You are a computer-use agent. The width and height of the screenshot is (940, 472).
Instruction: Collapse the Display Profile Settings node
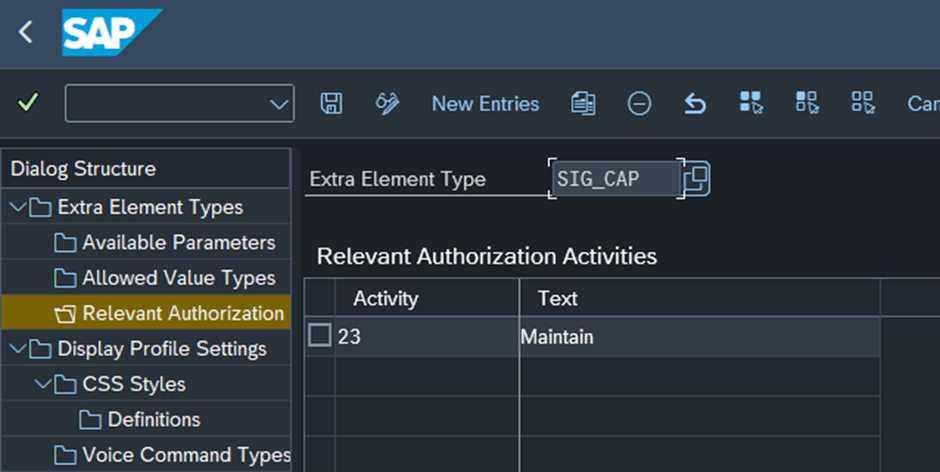[x=18, y=349]
